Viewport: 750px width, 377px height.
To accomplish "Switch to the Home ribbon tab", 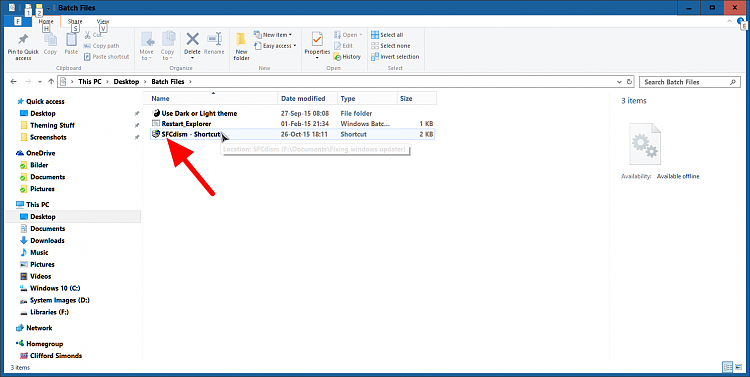I will (46, 21).
